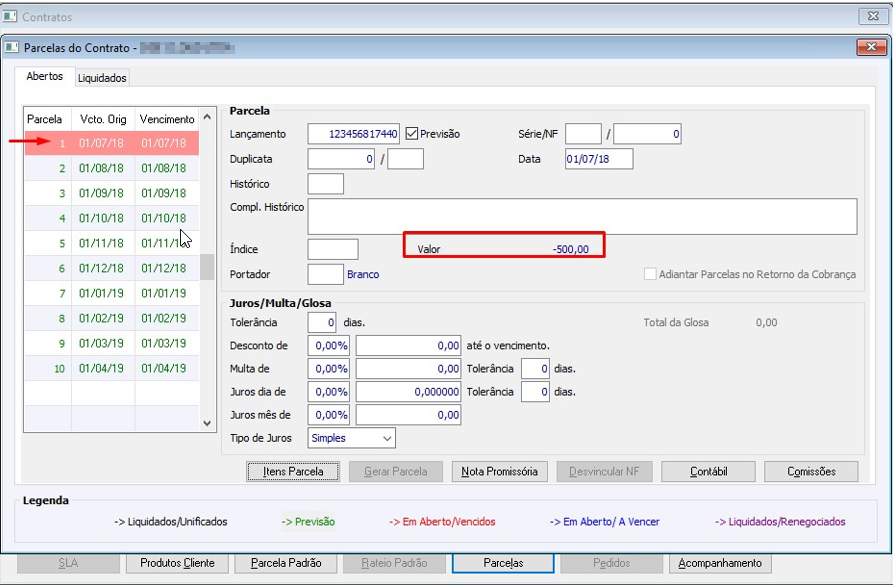Click the Parcelas do Contrato window icon

coord(12,47)
